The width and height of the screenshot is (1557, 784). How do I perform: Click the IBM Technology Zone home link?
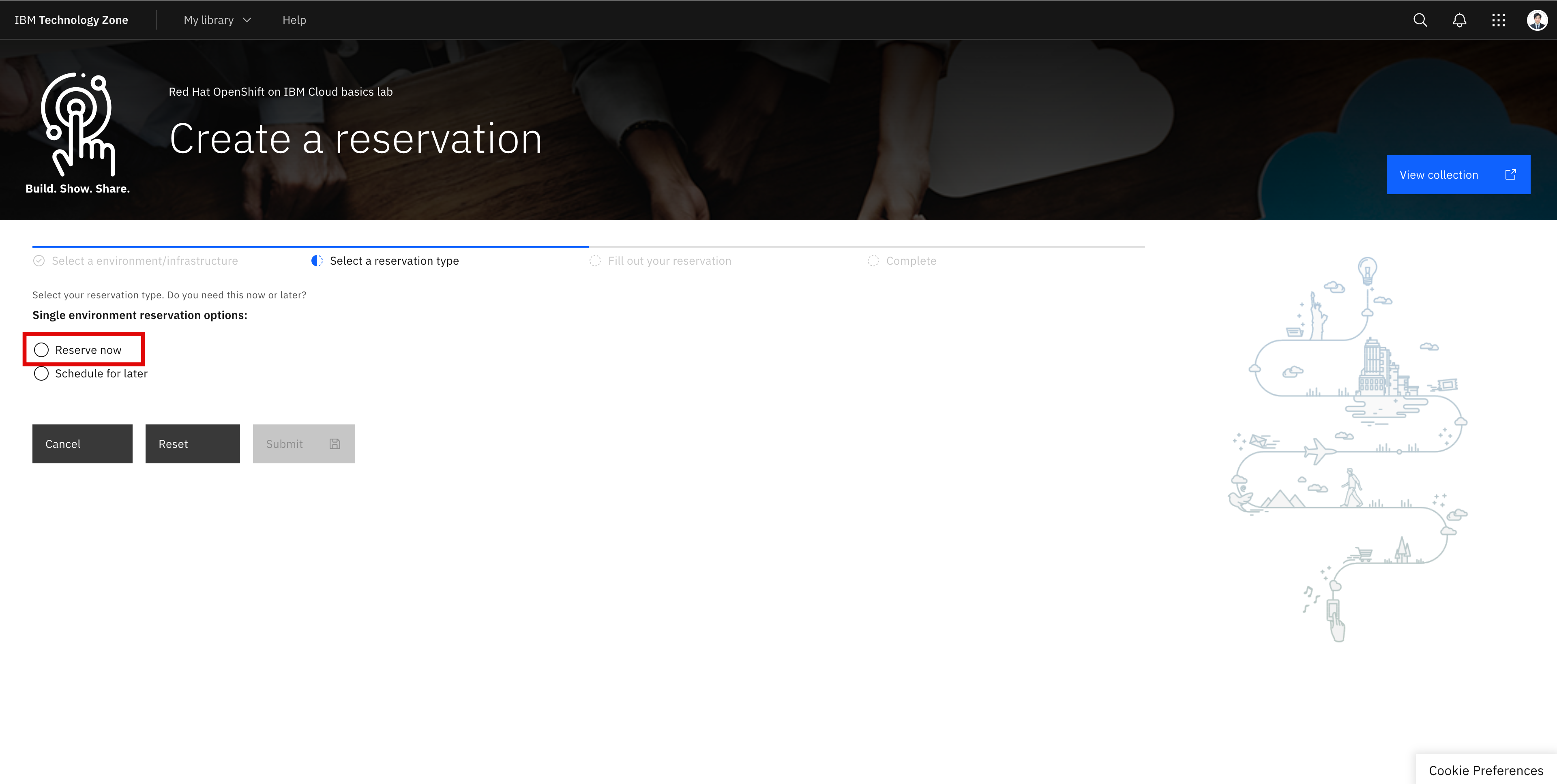[71, 20]
